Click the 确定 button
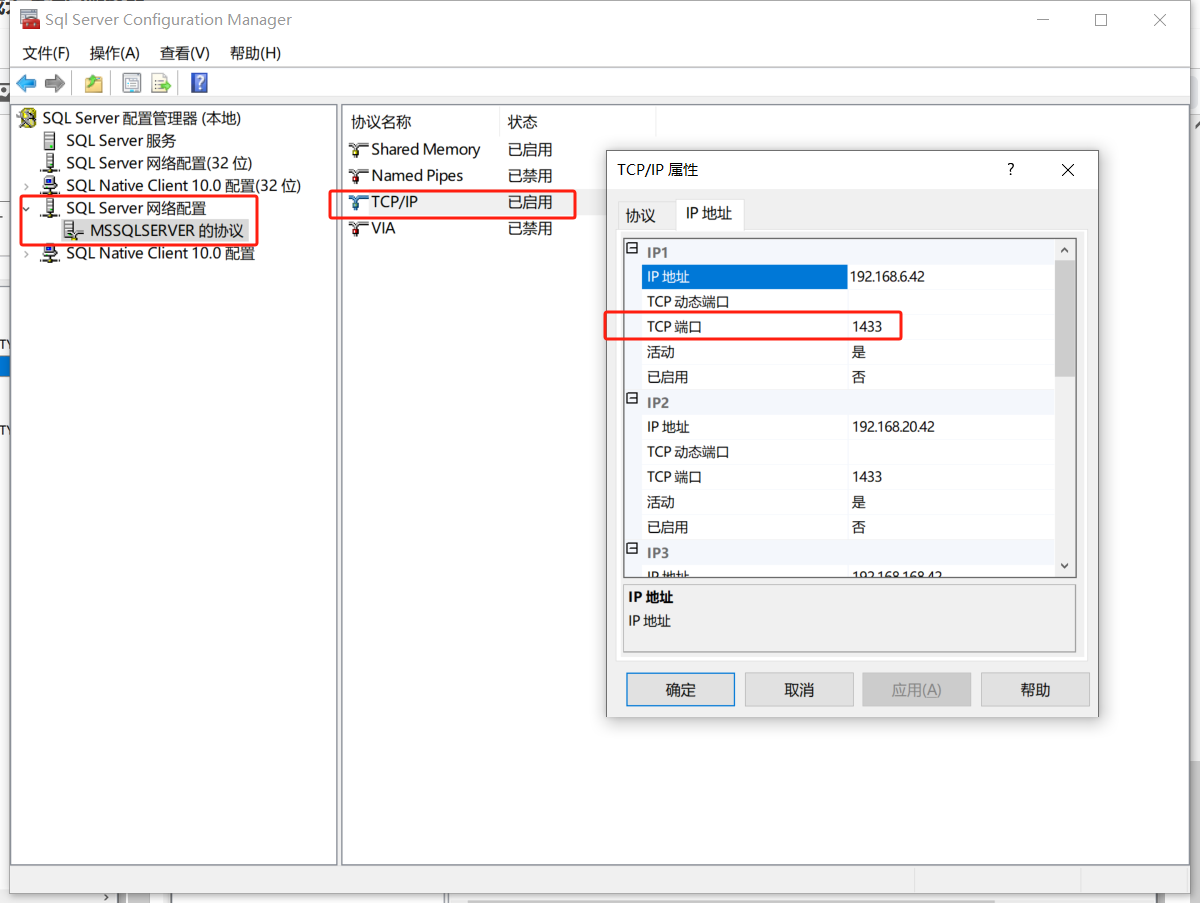This screenshot has height=903, width=1200. 681,690
